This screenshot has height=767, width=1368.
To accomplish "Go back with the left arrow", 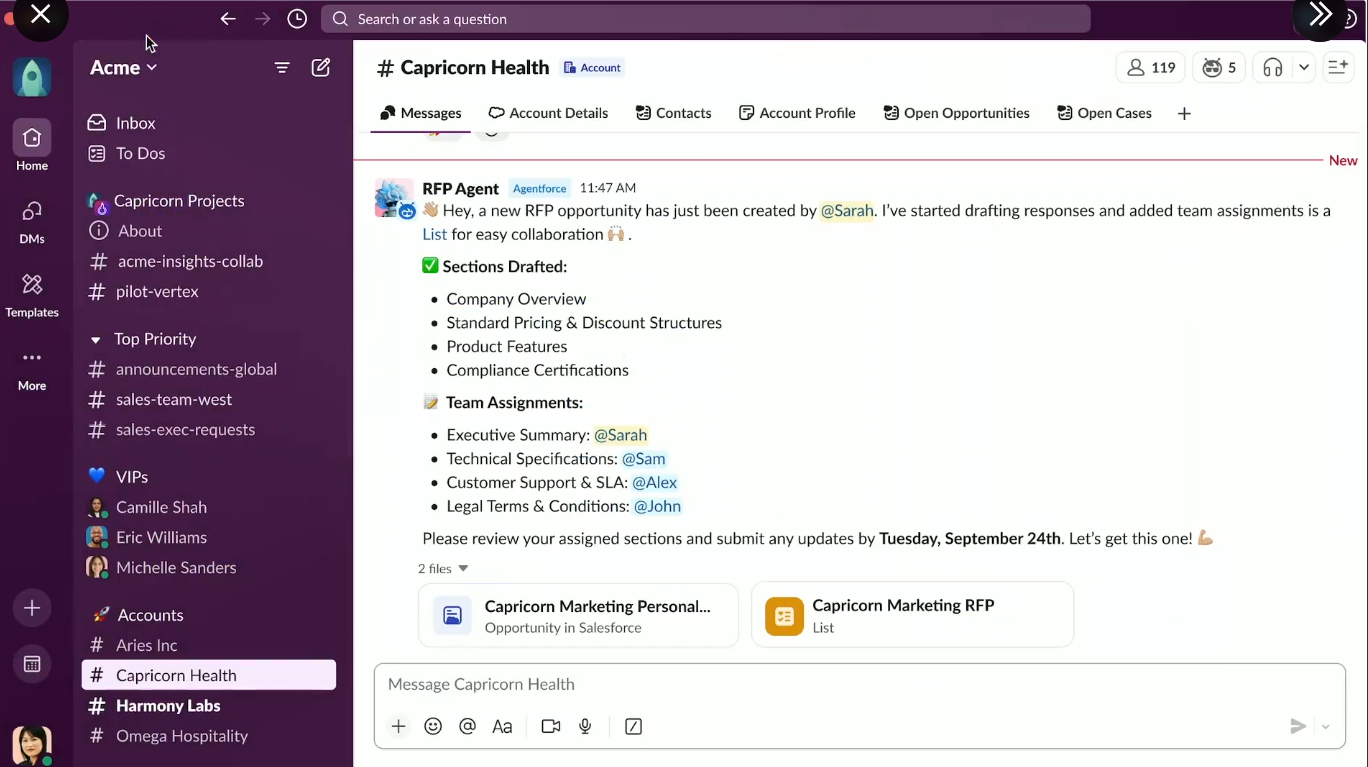I will click(228, 19).
